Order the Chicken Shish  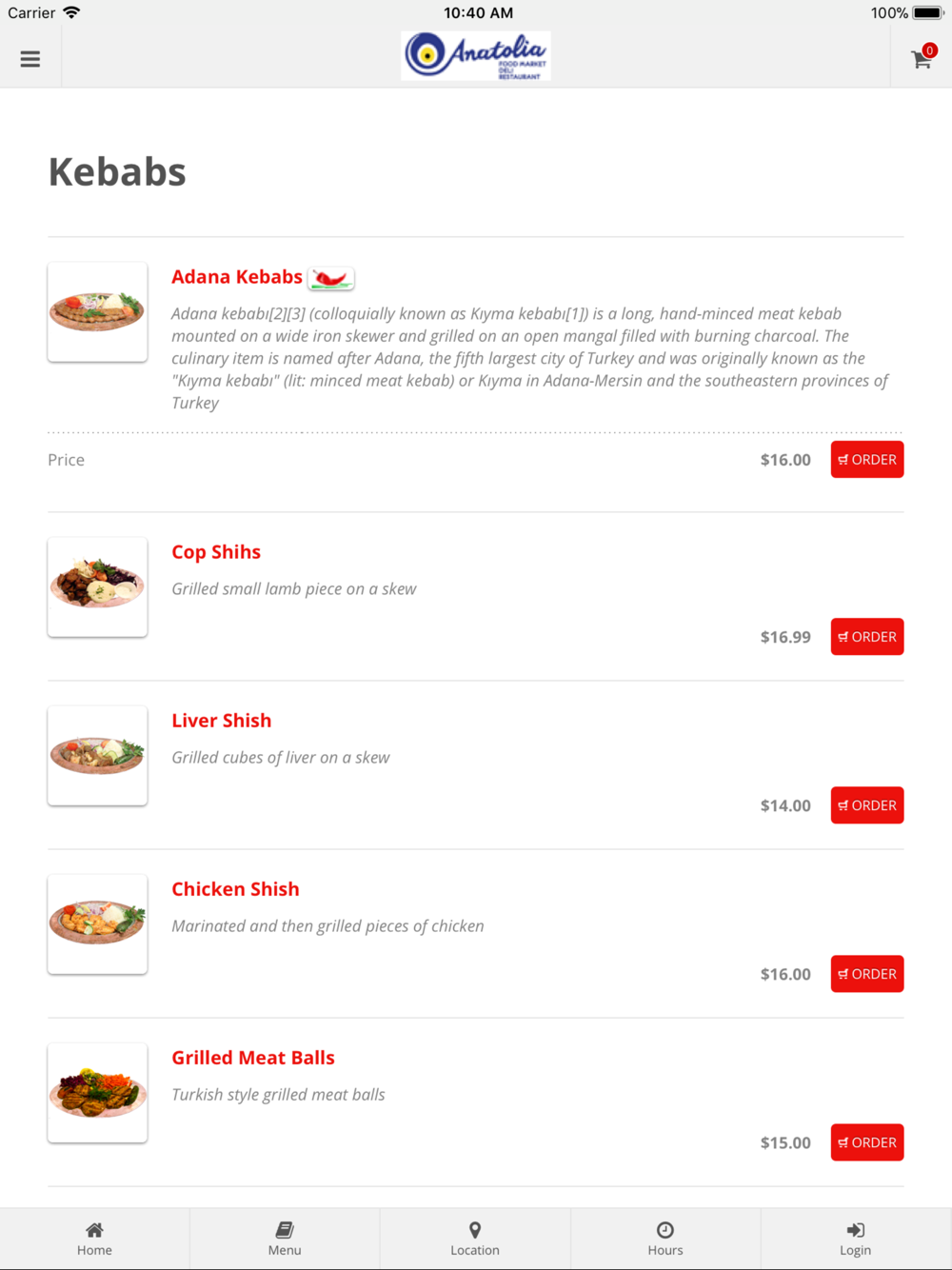[866, 974]
